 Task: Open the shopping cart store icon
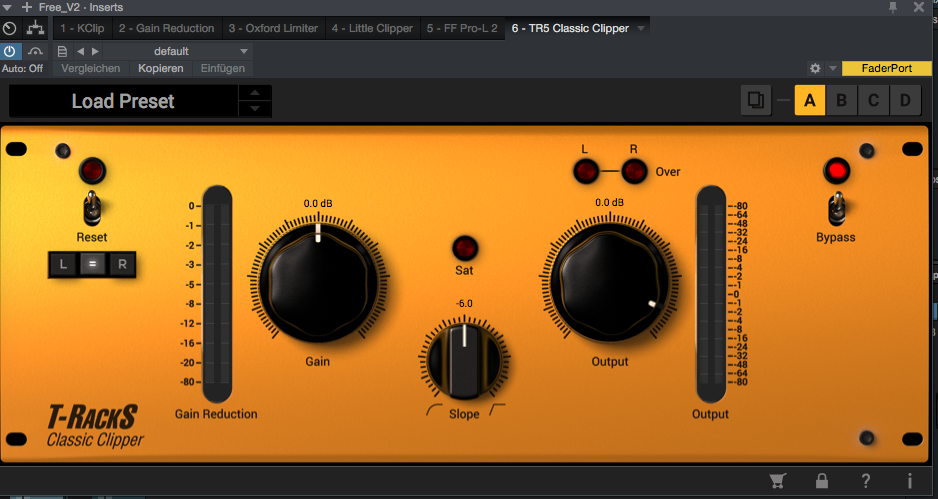click(x=777, y=480)
